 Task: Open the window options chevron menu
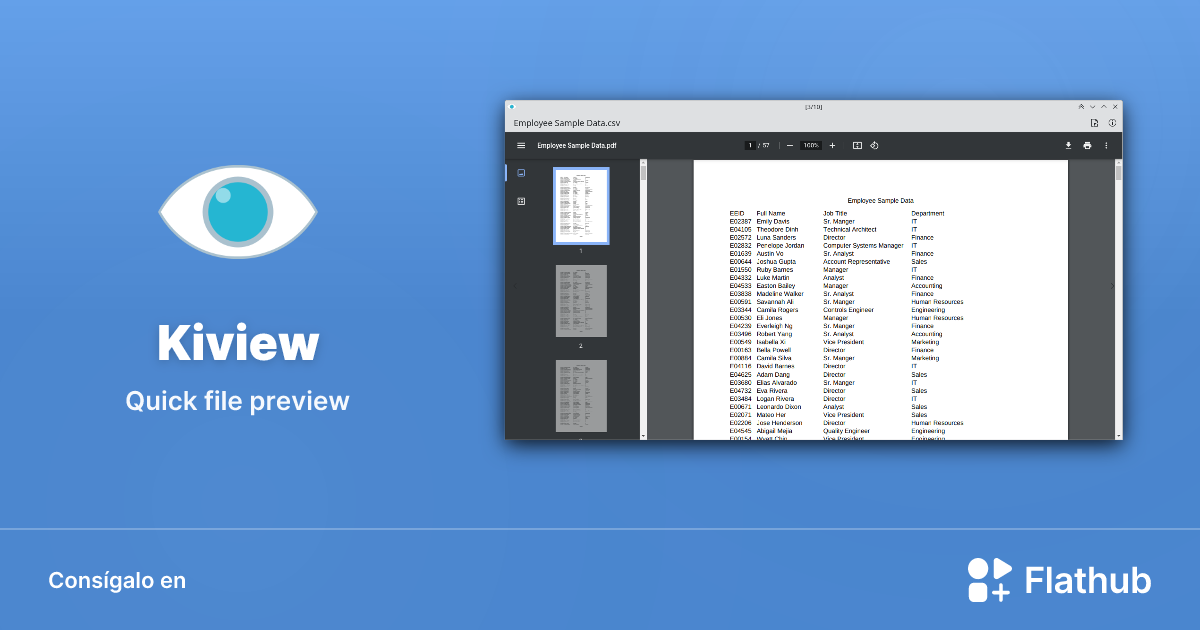pos(1092,106)
